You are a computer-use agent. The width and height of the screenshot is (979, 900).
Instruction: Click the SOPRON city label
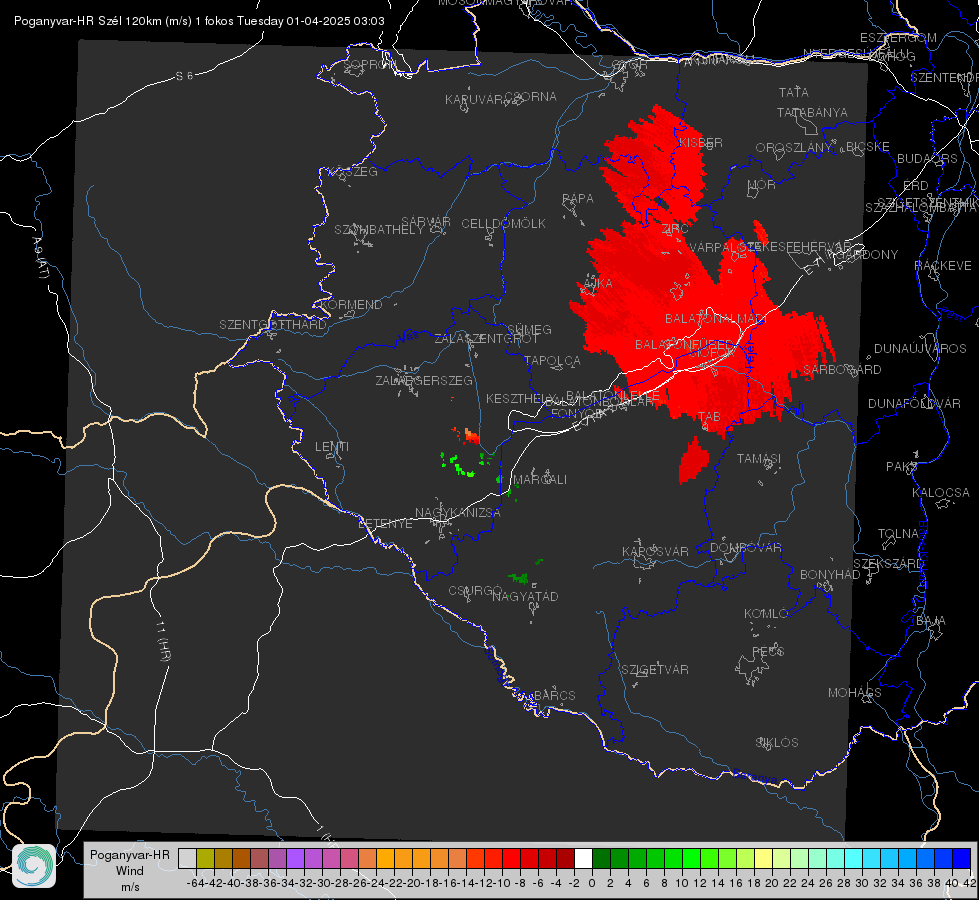coord(368,64)
